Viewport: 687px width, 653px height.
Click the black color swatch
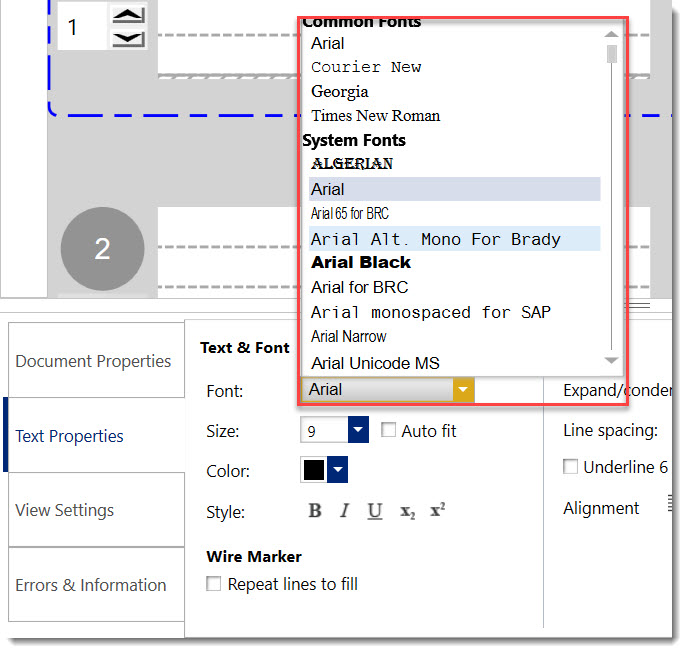point(314,470)
